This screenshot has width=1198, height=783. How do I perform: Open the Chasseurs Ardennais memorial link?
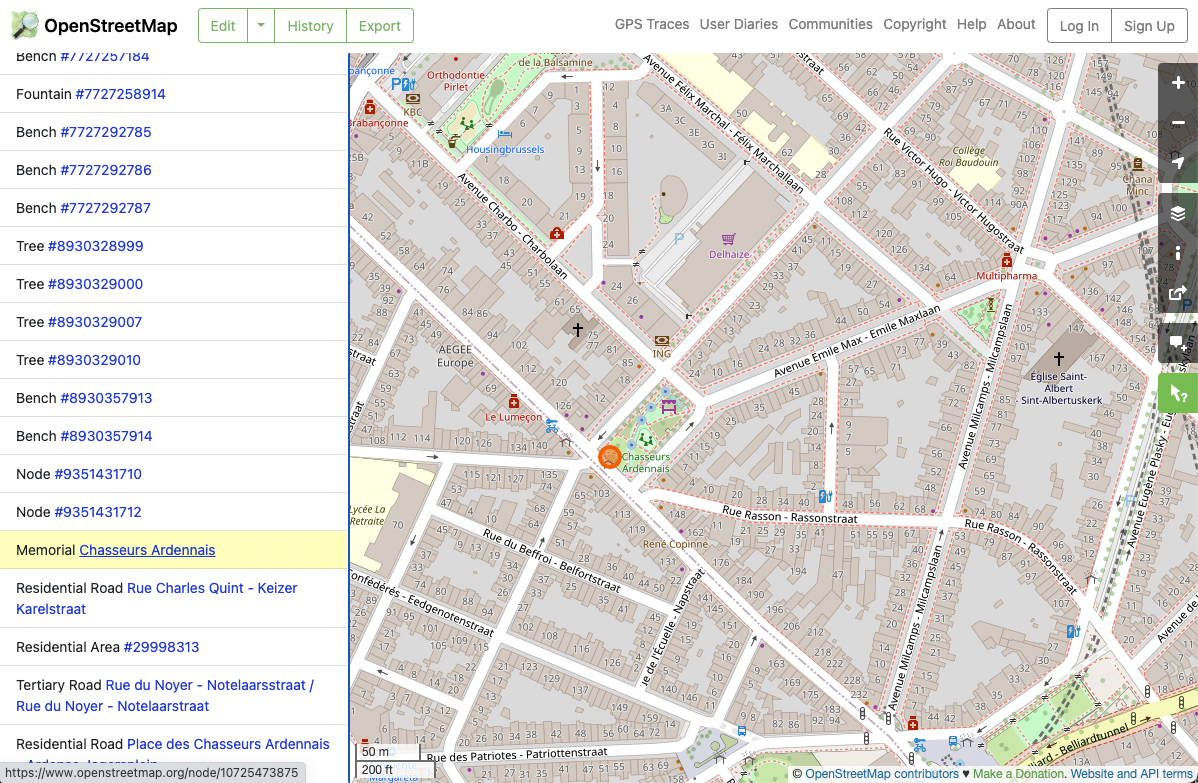pos(147,550)
